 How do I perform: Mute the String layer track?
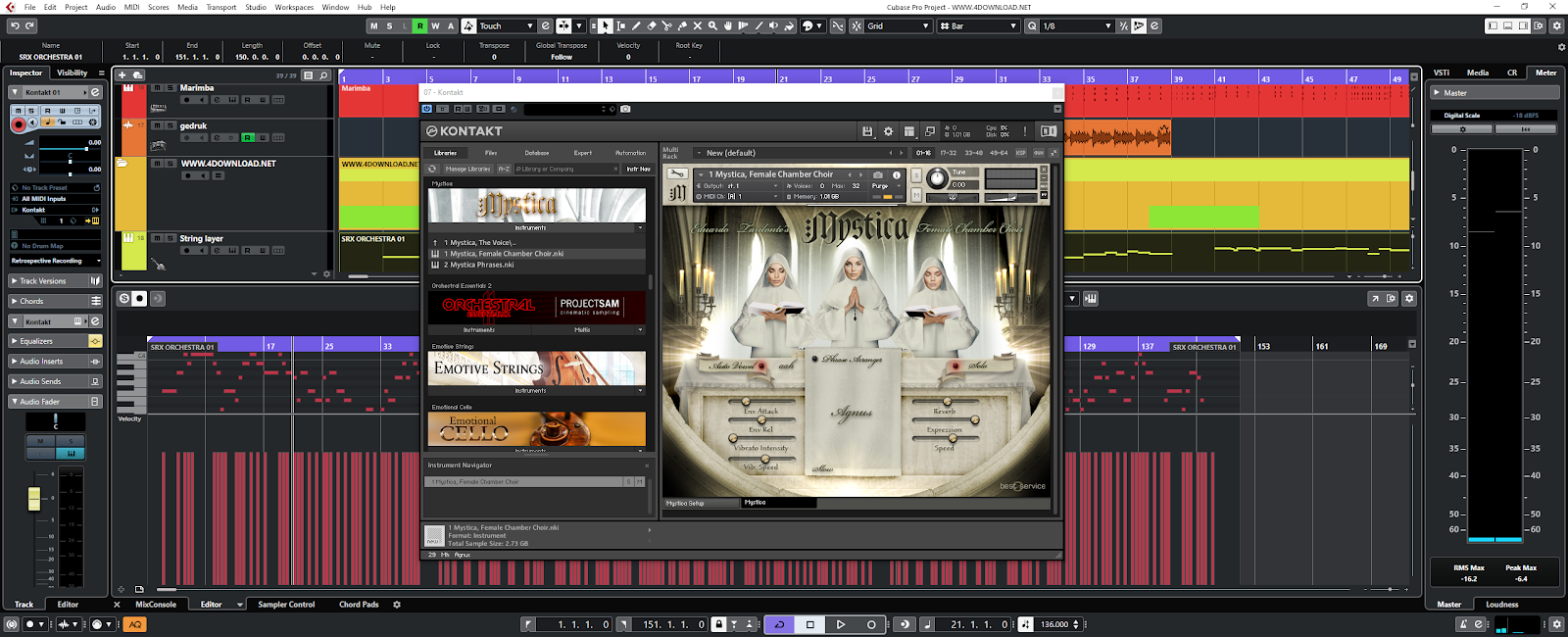click(157, 238)
